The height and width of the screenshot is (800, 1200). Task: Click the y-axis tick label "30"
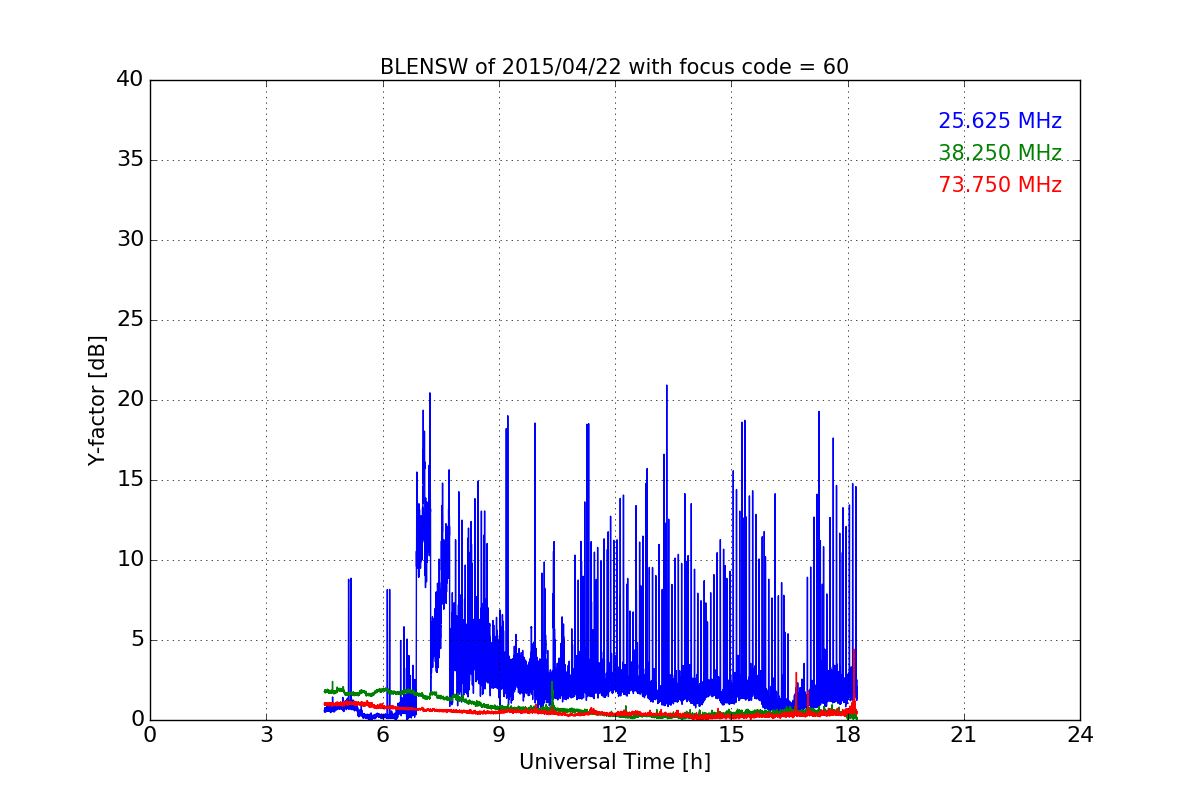130,240
